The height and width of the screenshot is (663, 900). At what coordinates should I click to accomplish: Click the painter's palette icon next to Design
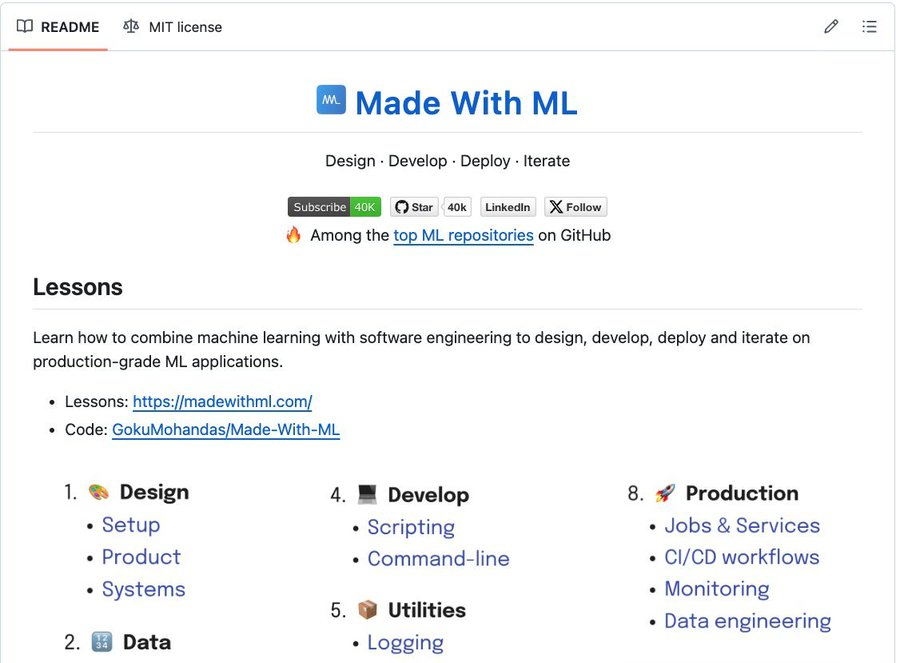(99, 492)
